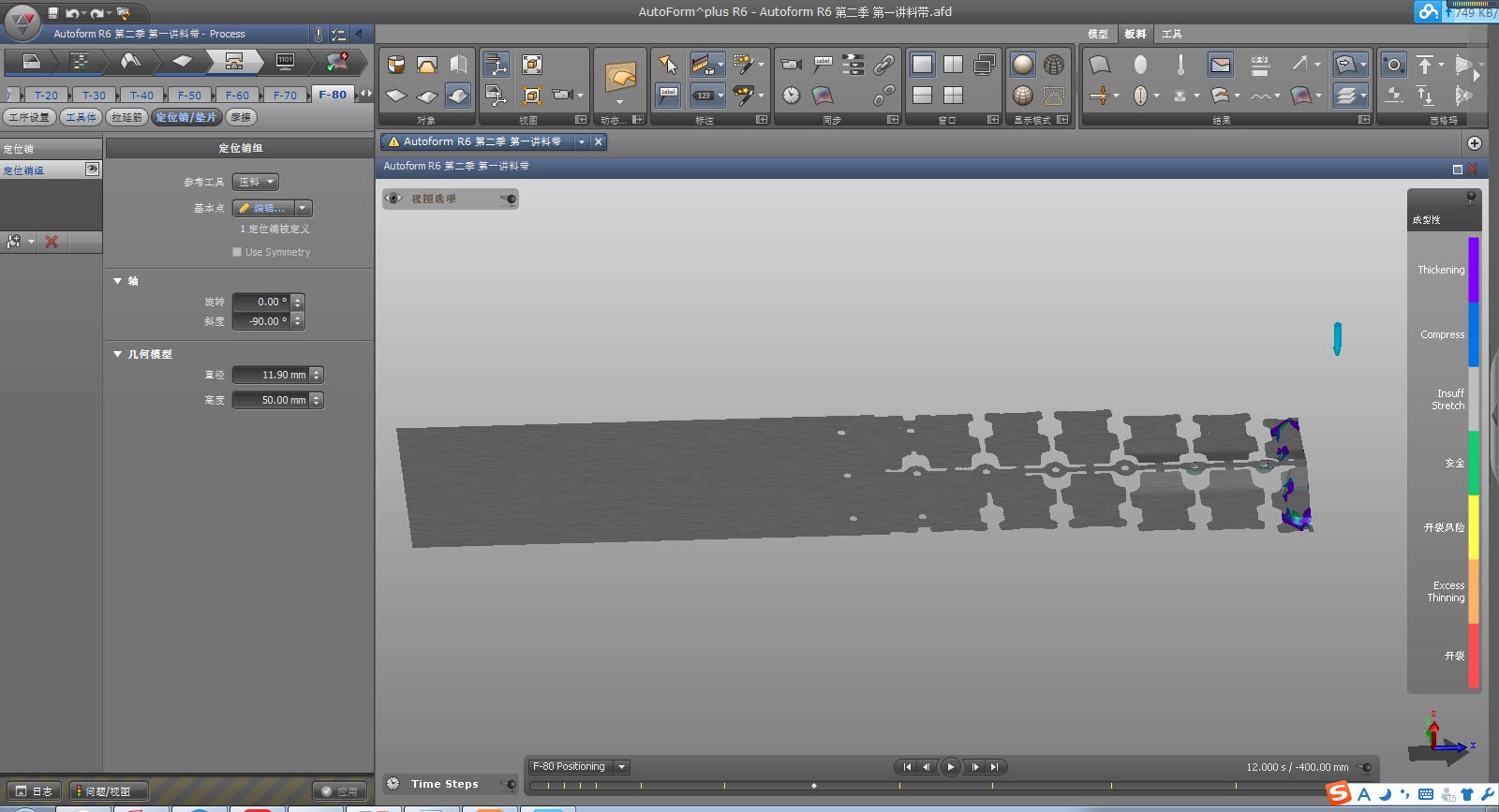1499x812 pixels.
Task: Click the checklist icon in blue header
Action: coord(338,35)
